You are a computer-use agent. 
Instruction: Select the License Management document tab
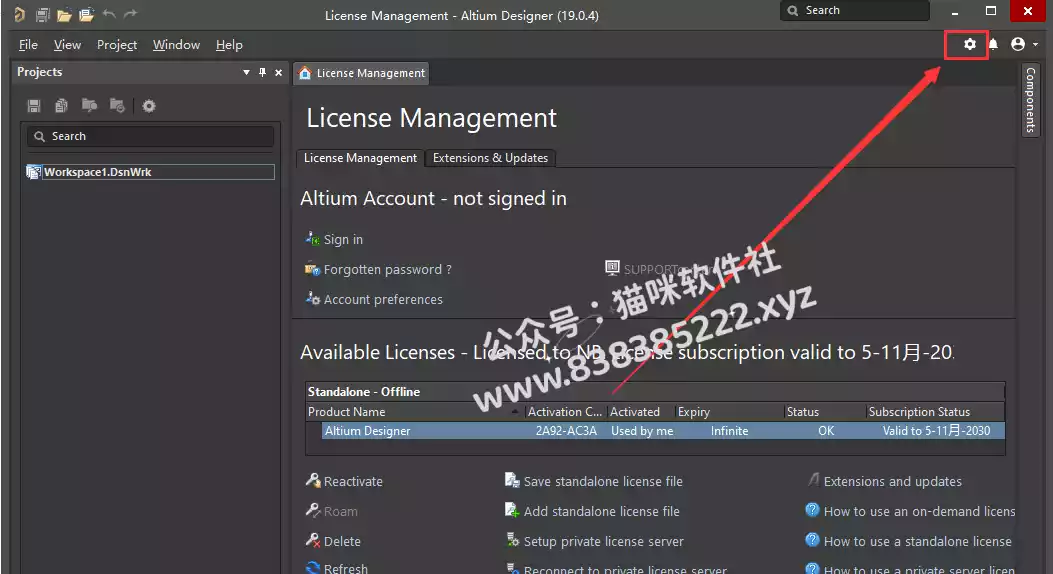point(361,73)
